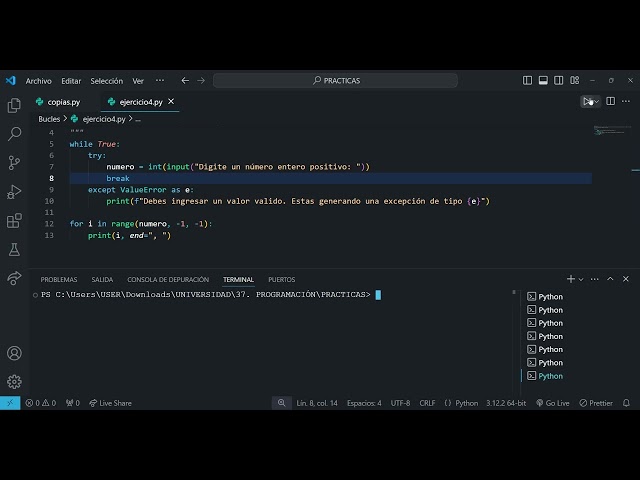Close the terminal panel
The width and height of the screenshot is (640, 480).
point(626,279)
